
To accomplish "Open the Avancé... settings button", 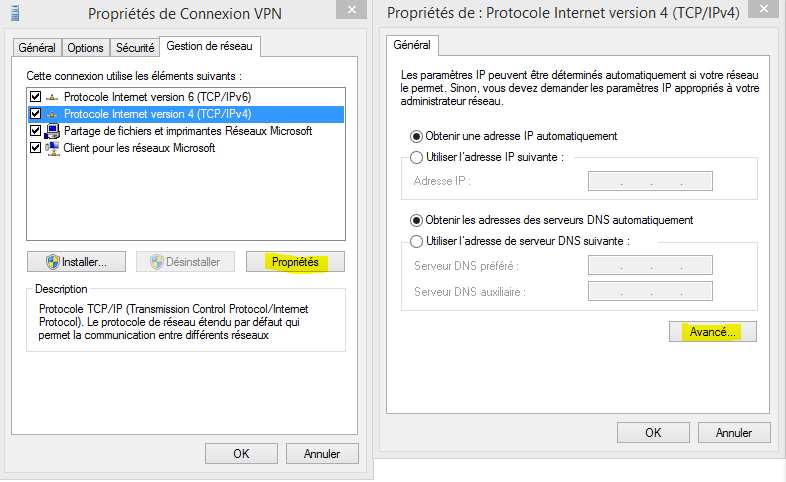I will pos(712,332).
